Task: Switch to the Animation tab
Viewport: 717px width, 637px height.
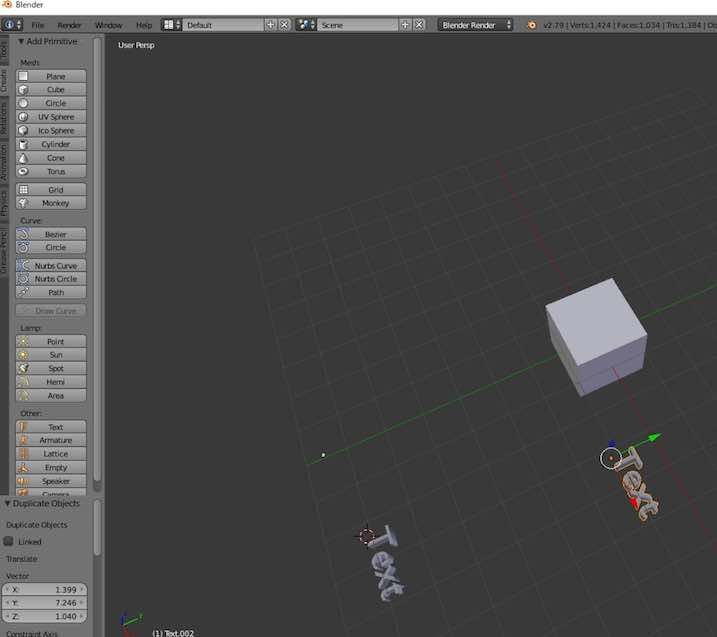Action: 4,161
